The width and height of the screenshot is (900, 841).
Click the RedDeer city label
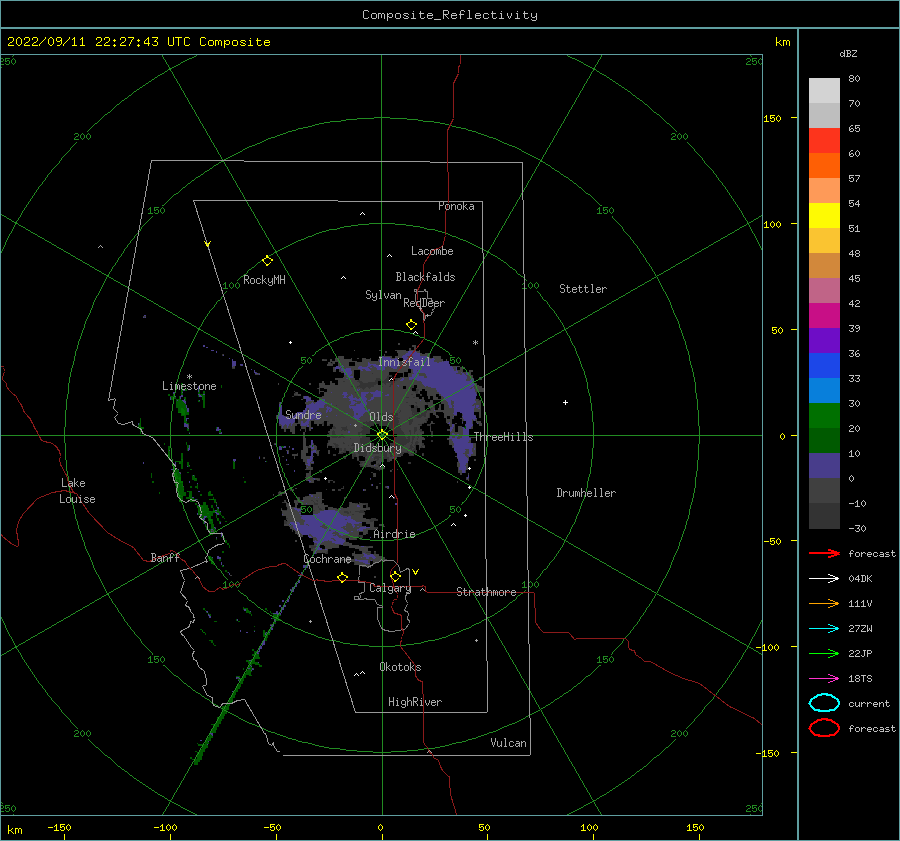(424, 303)
